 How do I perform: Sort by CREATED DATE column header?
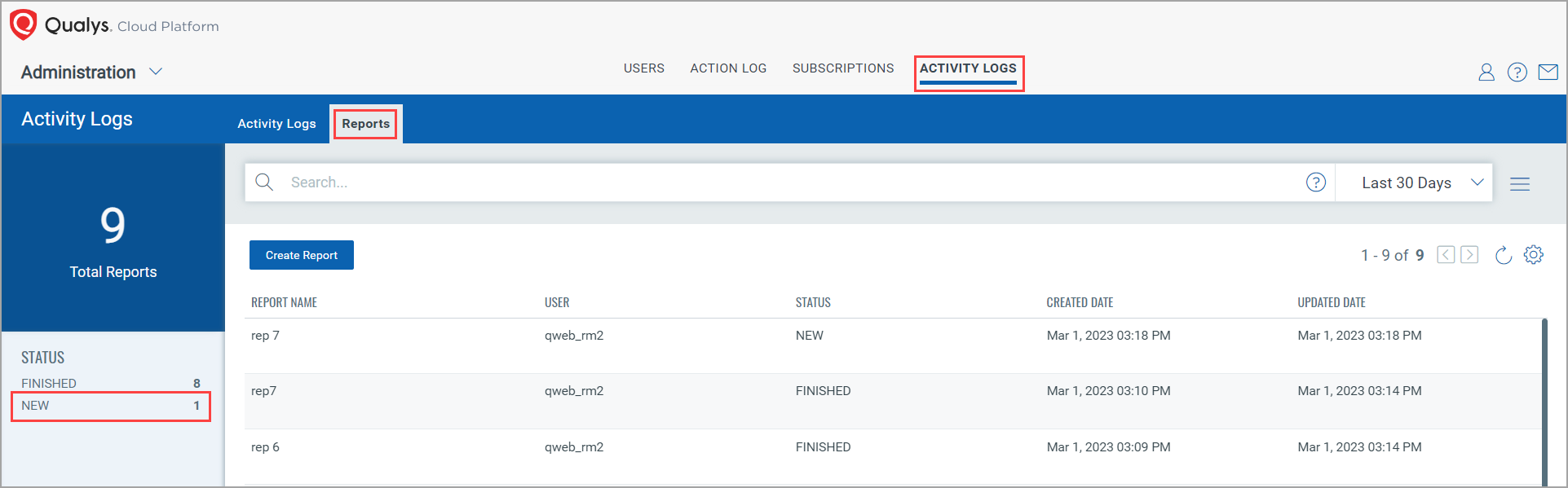pyautogui.click(x=1080, y=302)
